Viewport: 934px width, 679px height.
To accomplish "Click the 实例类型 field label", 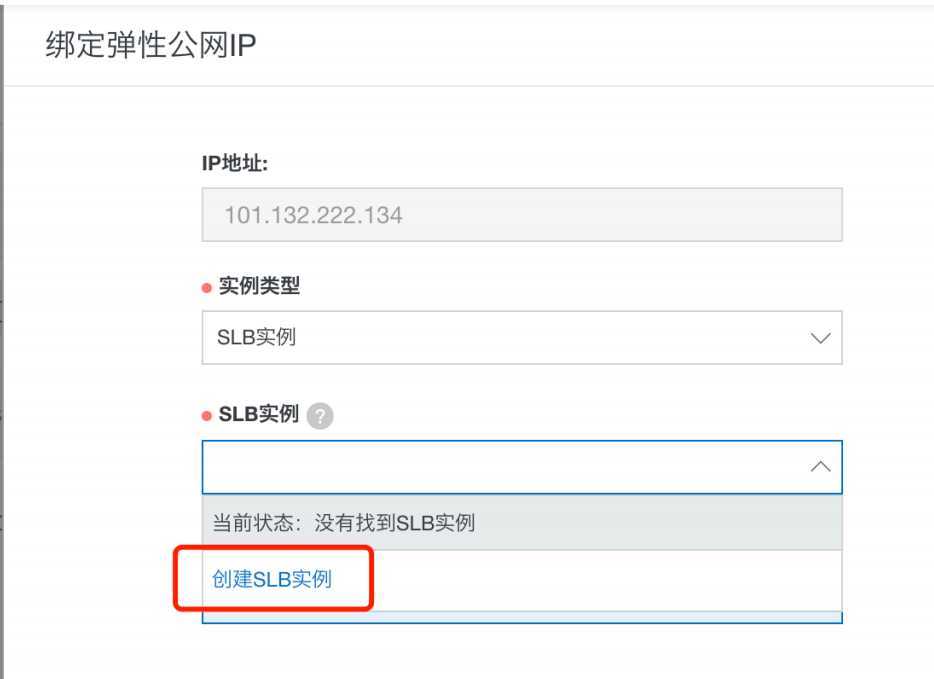I will [x=259, y=286].
